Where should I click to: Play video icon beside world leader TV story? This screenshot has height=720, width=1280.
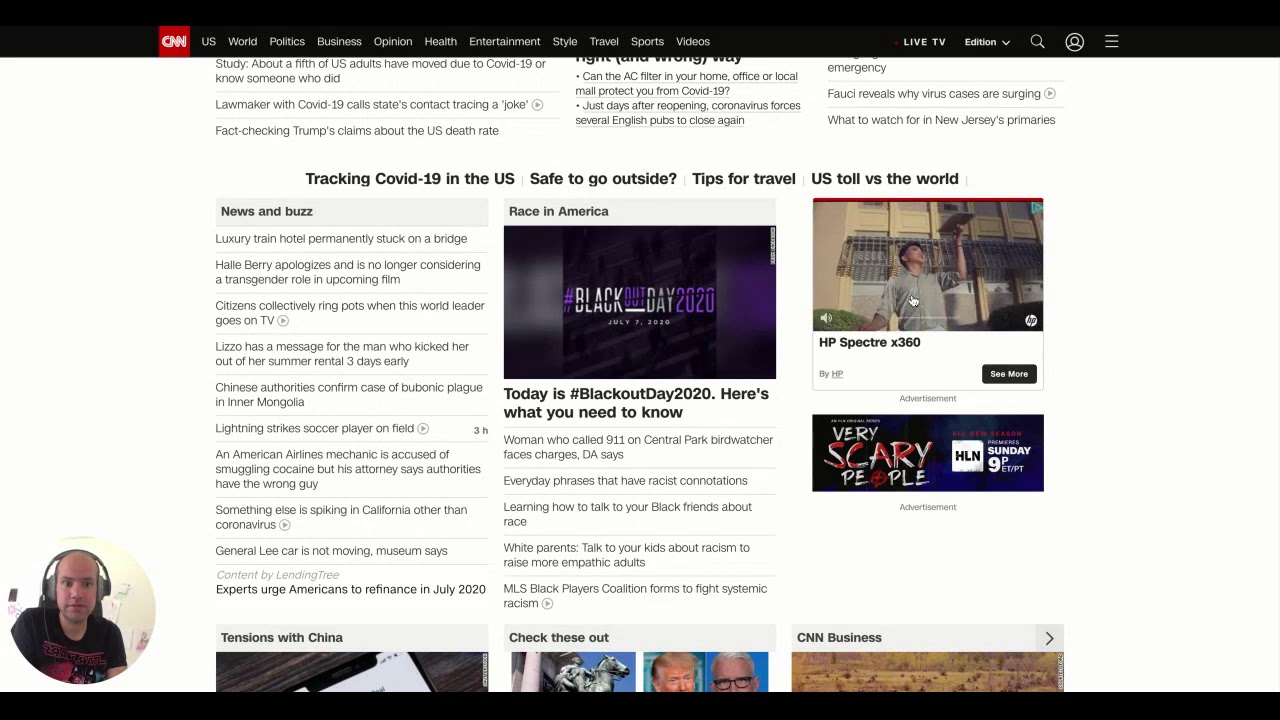(283, 321)
